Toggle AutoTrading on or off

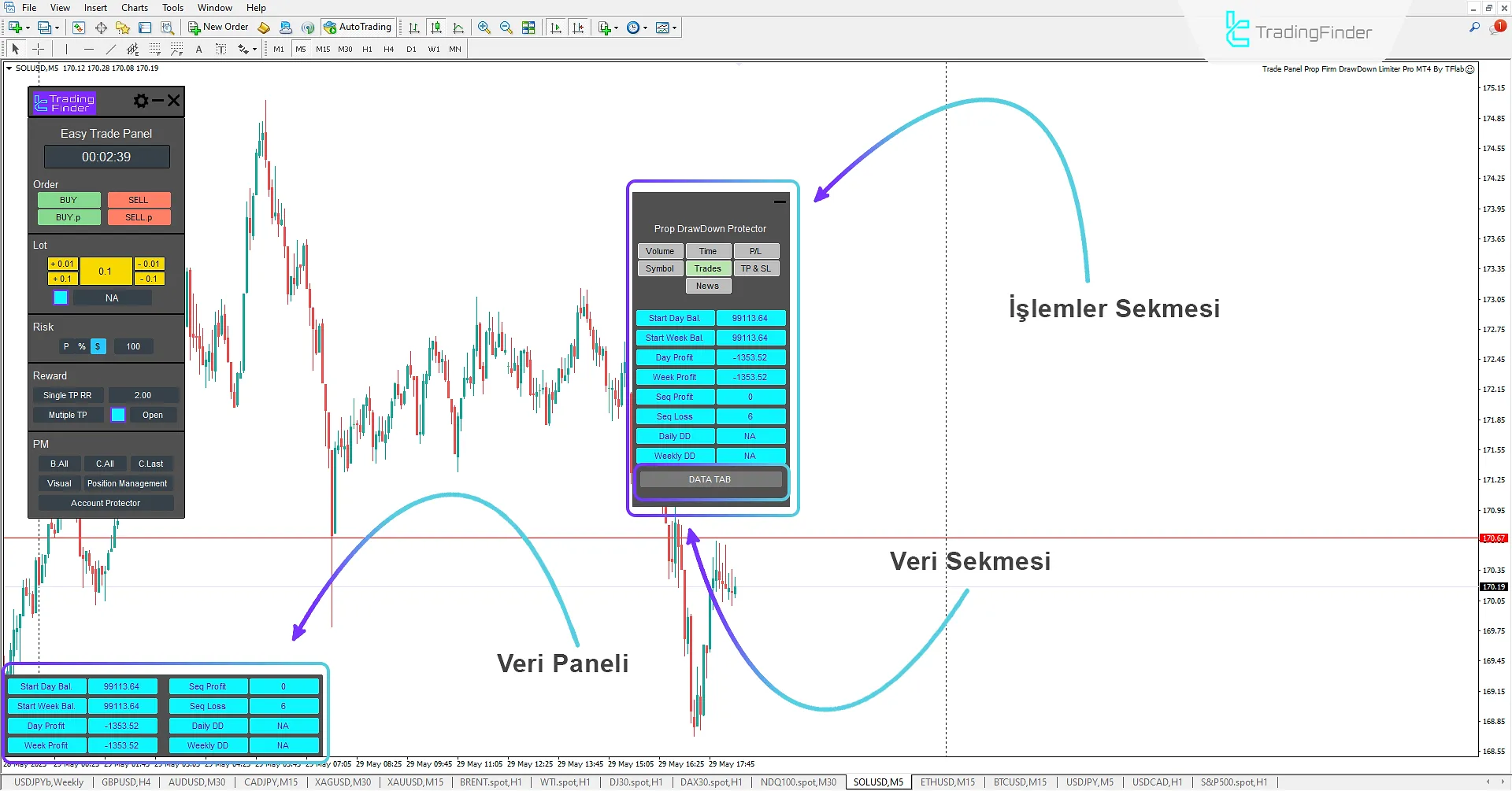click(358, 26)
